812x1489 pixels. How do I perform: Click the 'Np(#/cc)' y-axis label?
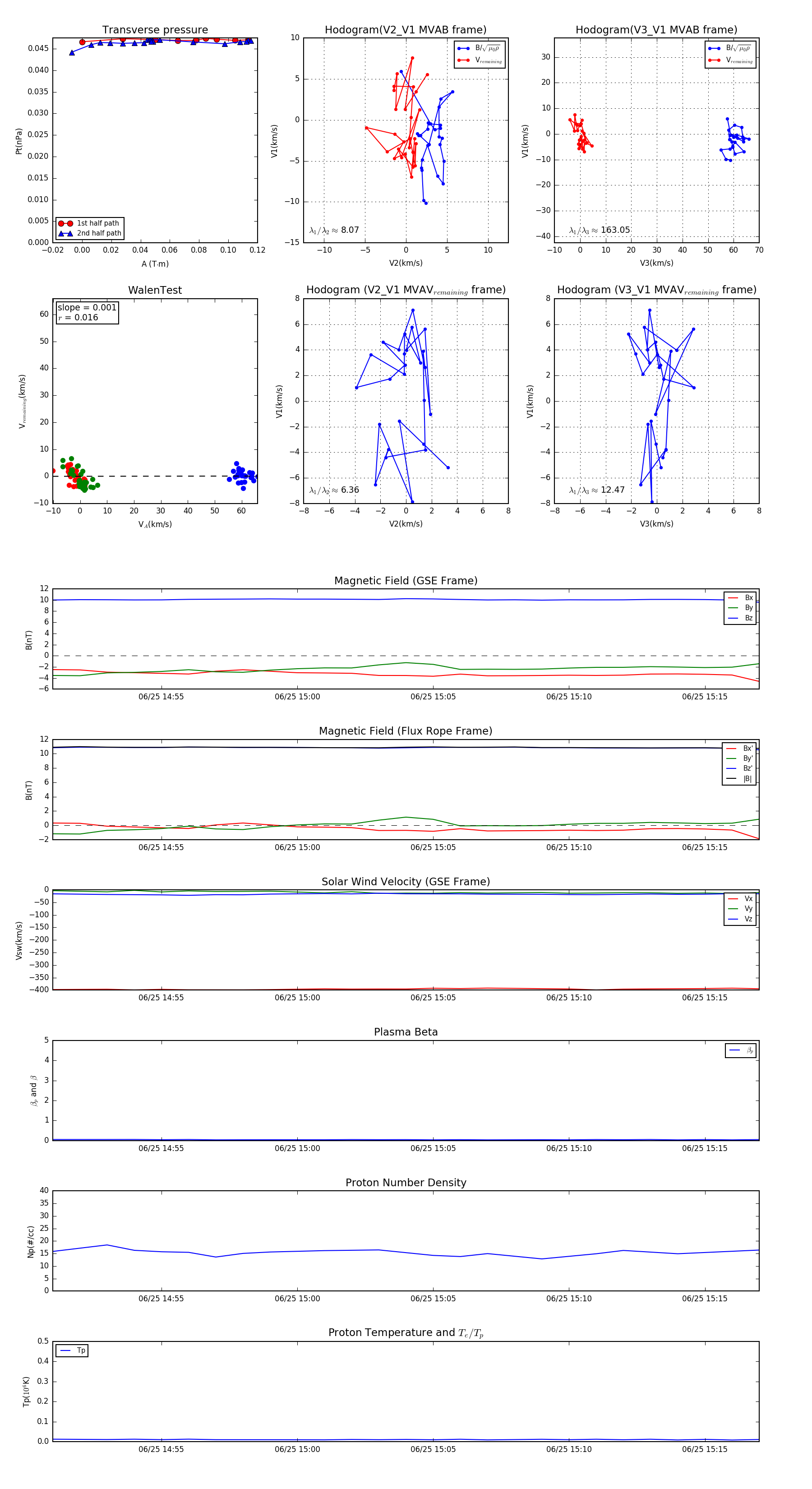(x=31, y=1241)
